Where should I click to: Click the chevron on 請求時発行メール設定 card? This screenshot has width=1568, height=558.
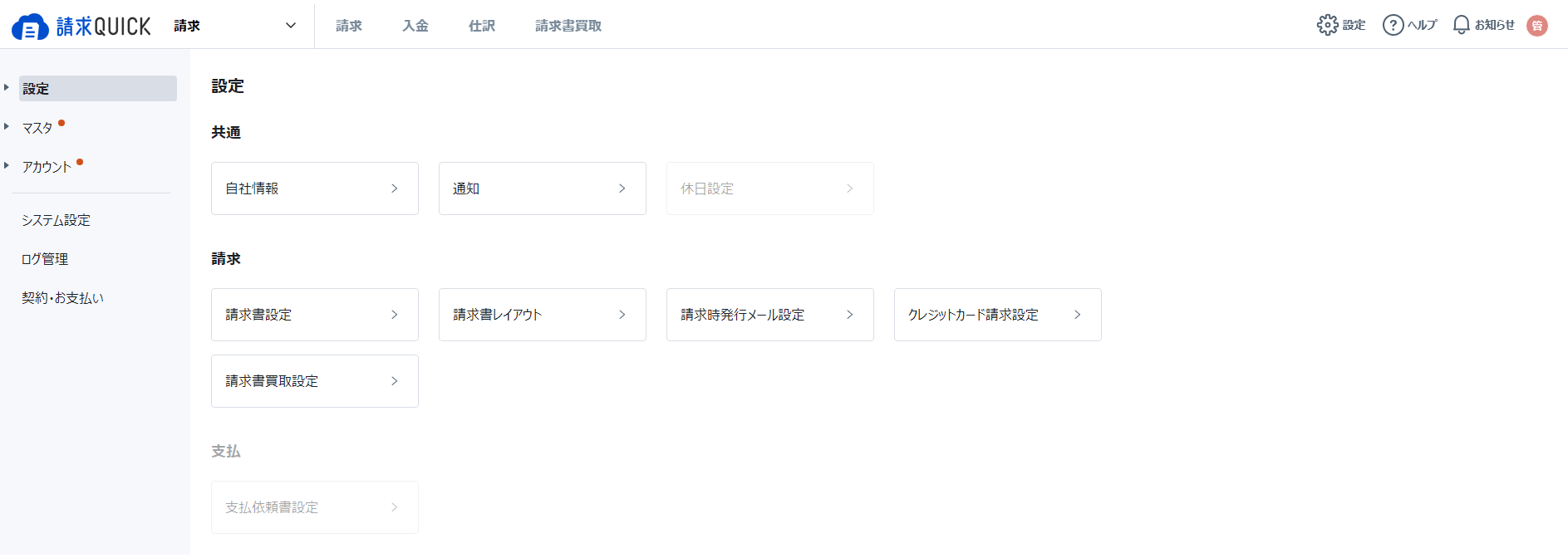850,315
